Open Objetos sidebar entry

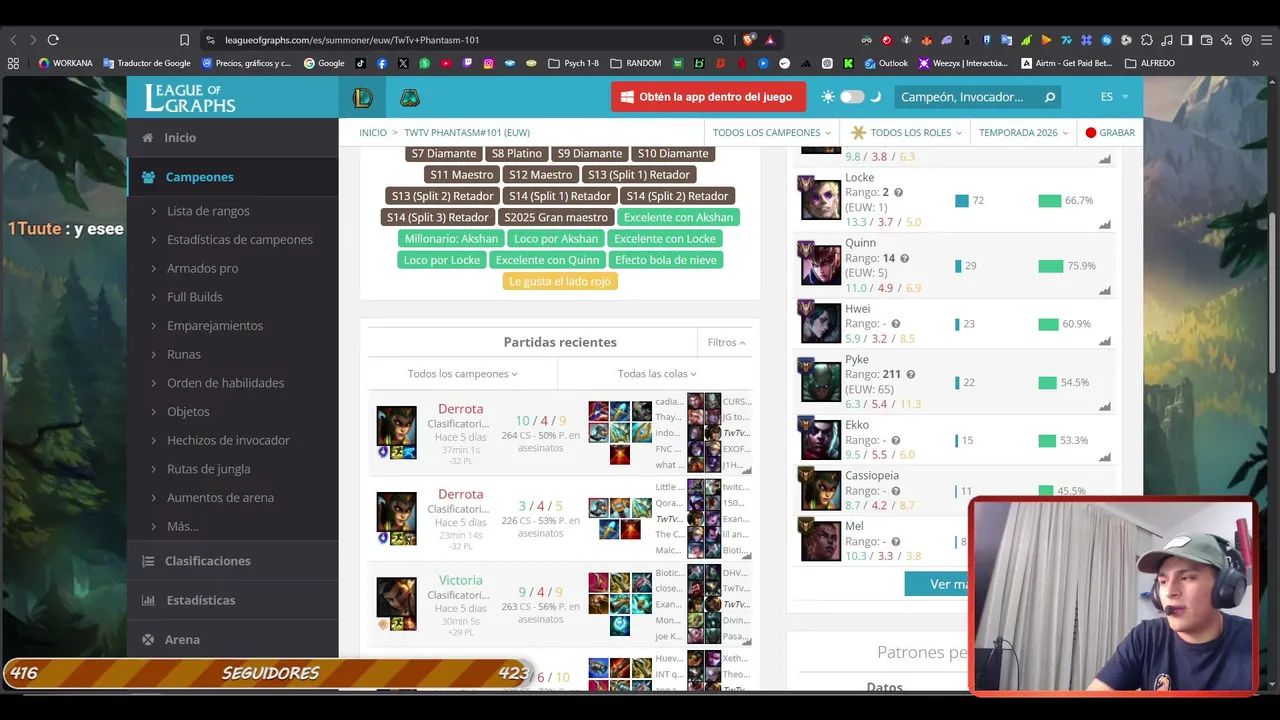coord(188,412)
